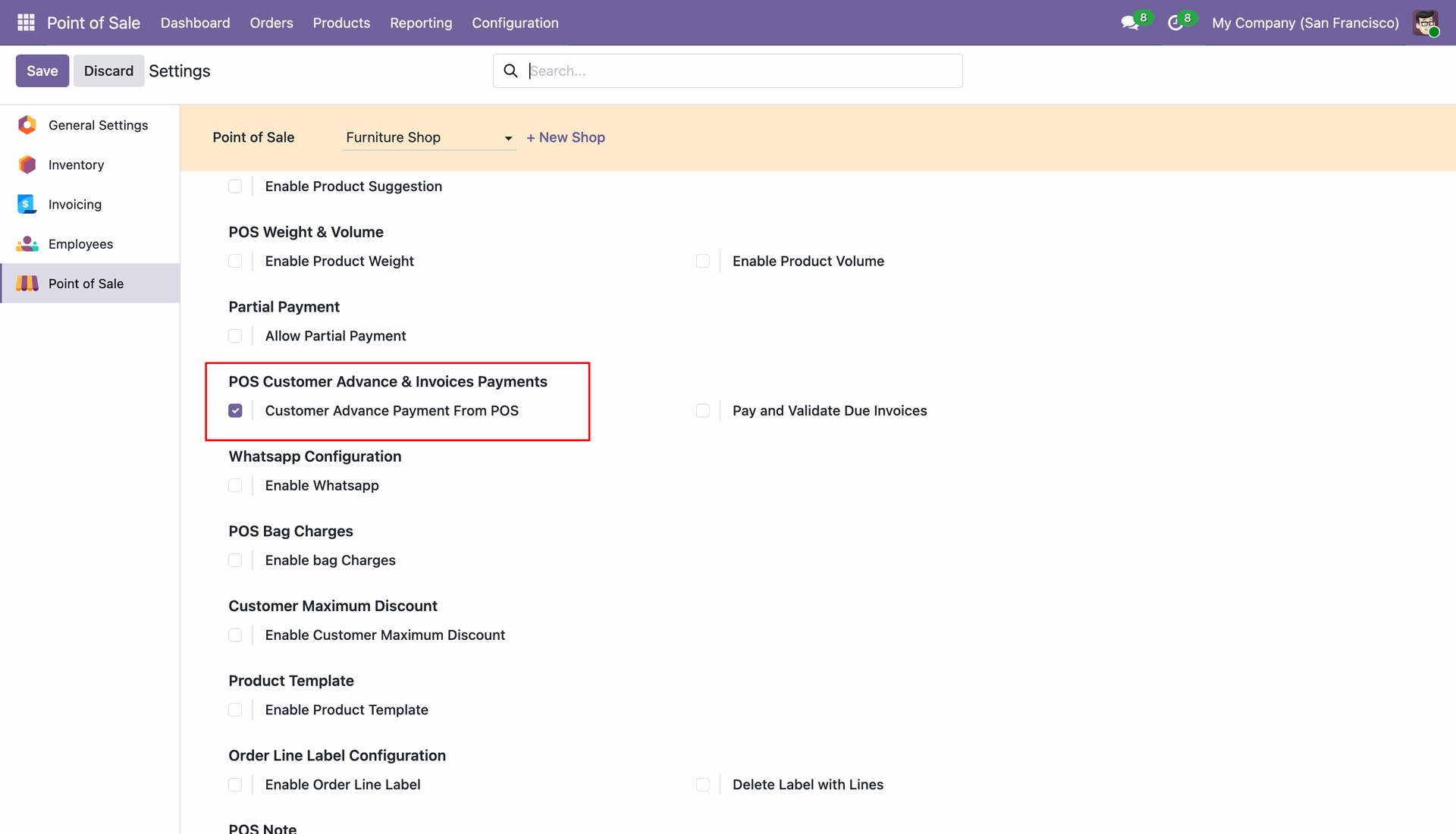Open the messages conversation icon

(x=1130, y=23)
